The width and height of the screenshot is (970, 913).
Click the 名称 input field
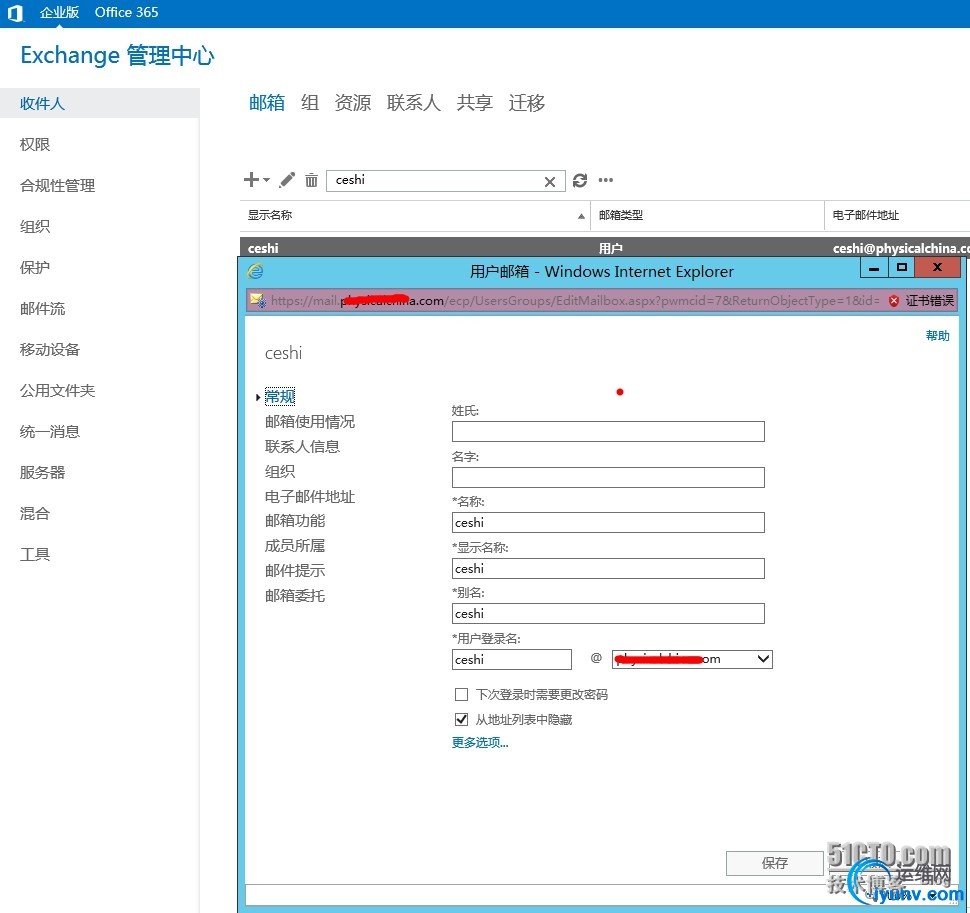pos(608,522)
